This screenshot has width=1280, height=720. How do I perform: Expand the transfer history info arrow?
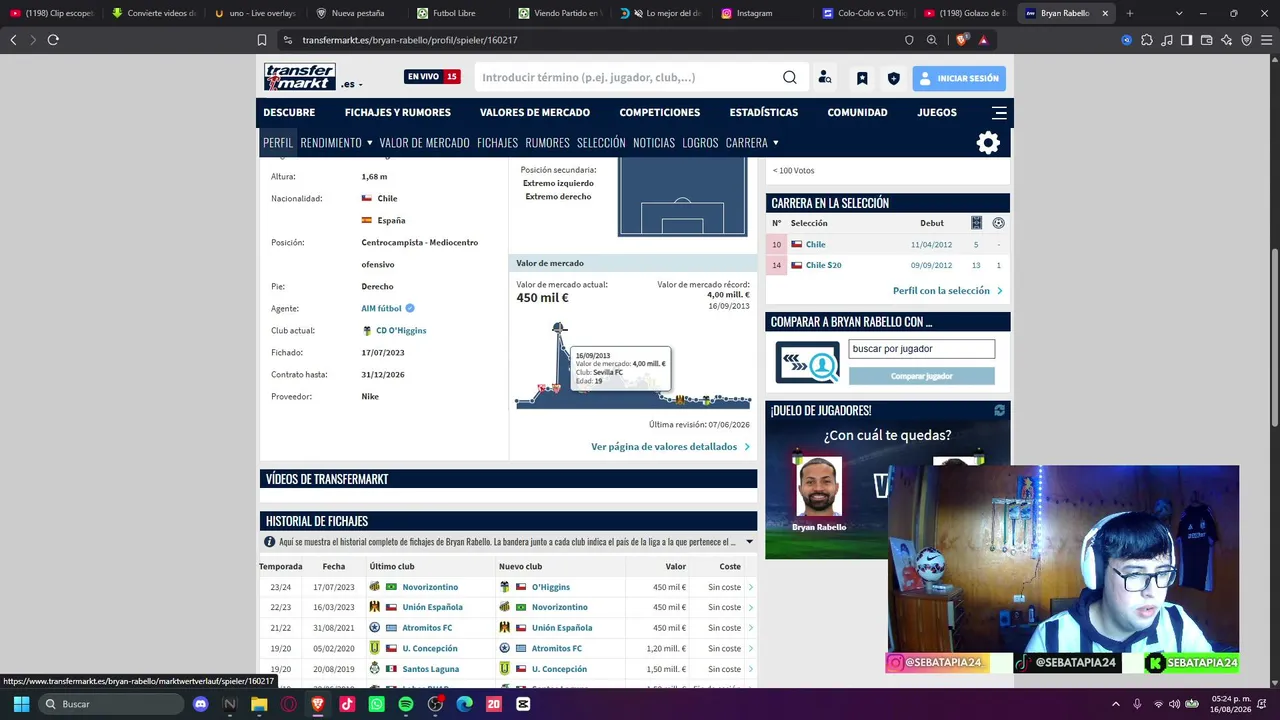coord(749,542)
